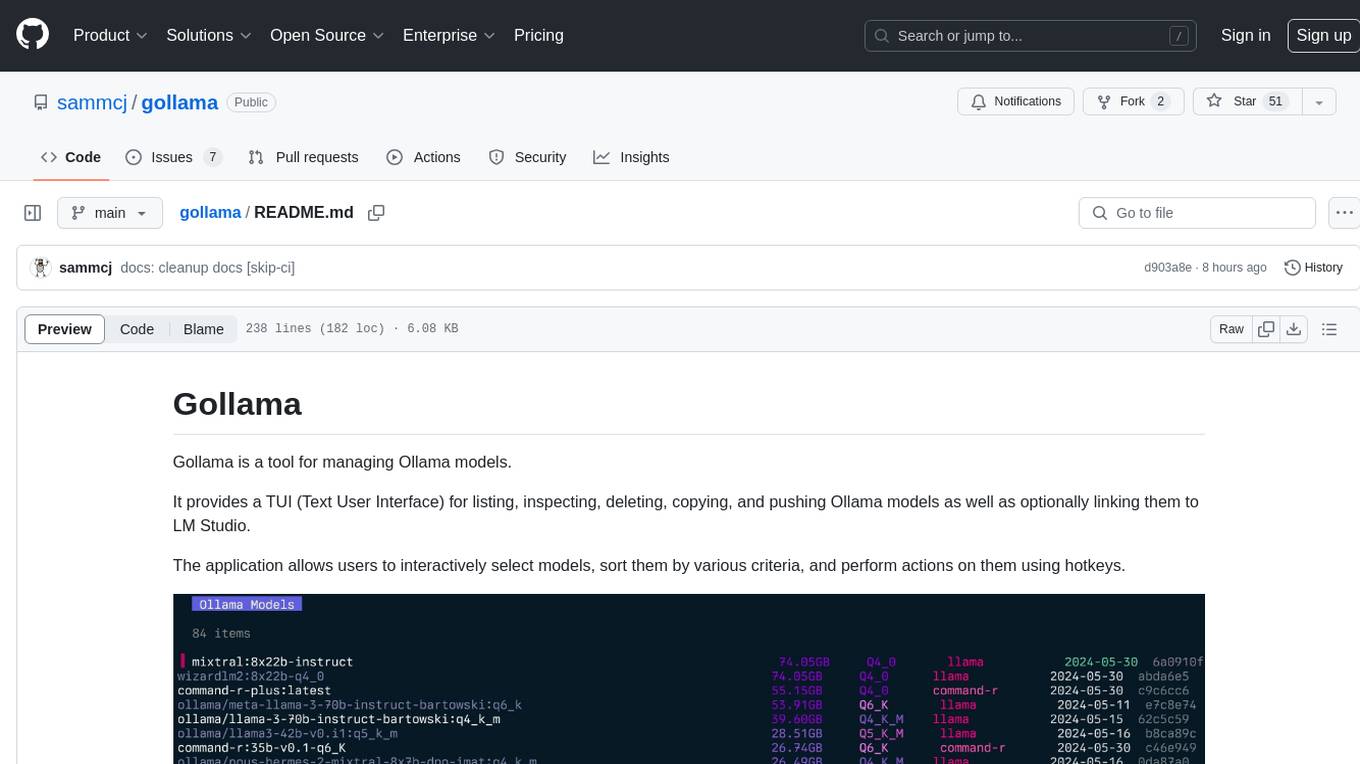The image size is (1360, 764).
Task: Click the Sign in link
Action: tap(1246, 35)
